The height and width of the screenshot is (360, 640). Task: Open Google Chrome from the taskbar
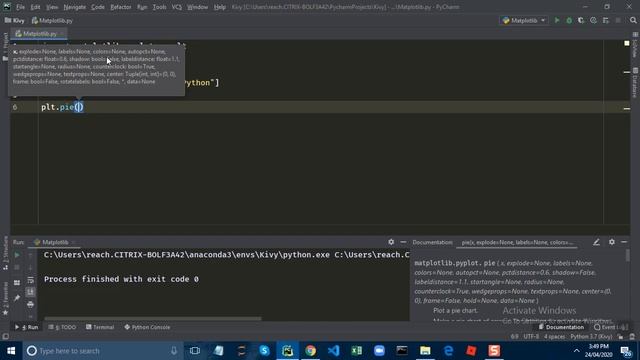(311, 351)
